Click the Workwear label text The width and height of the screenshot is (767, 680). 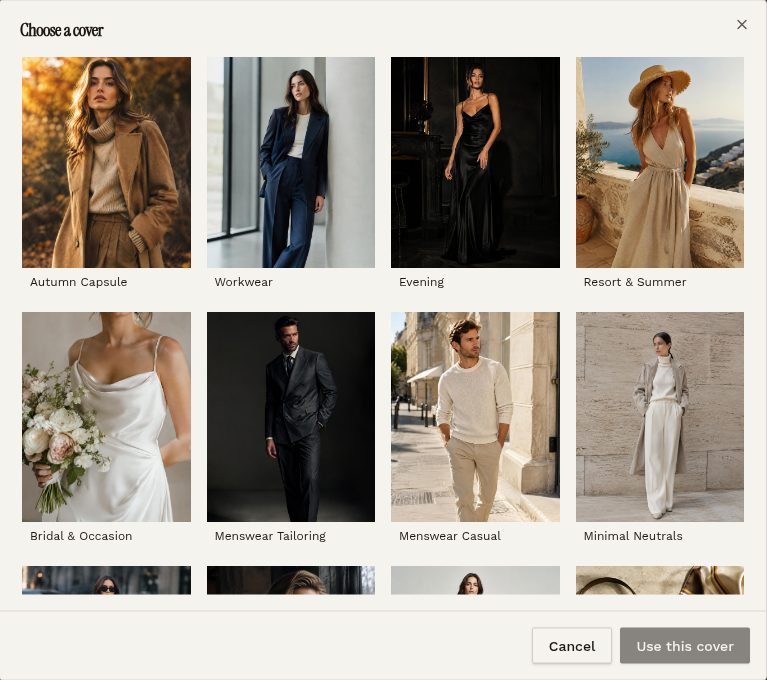tap(244, 282)
